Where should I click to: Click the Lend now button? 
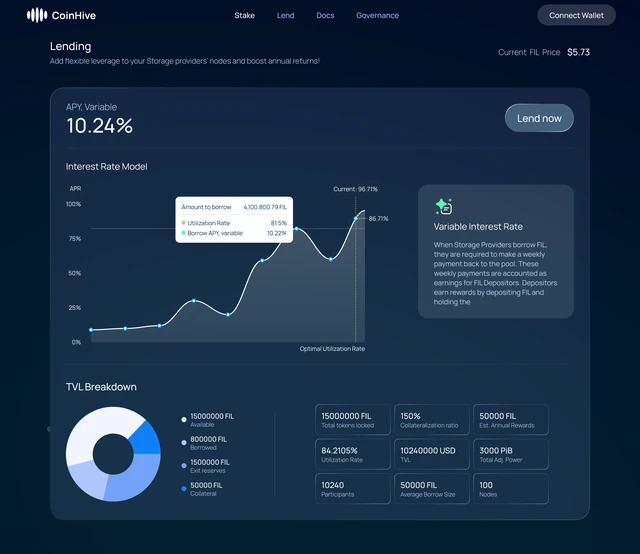pos(539,118)
